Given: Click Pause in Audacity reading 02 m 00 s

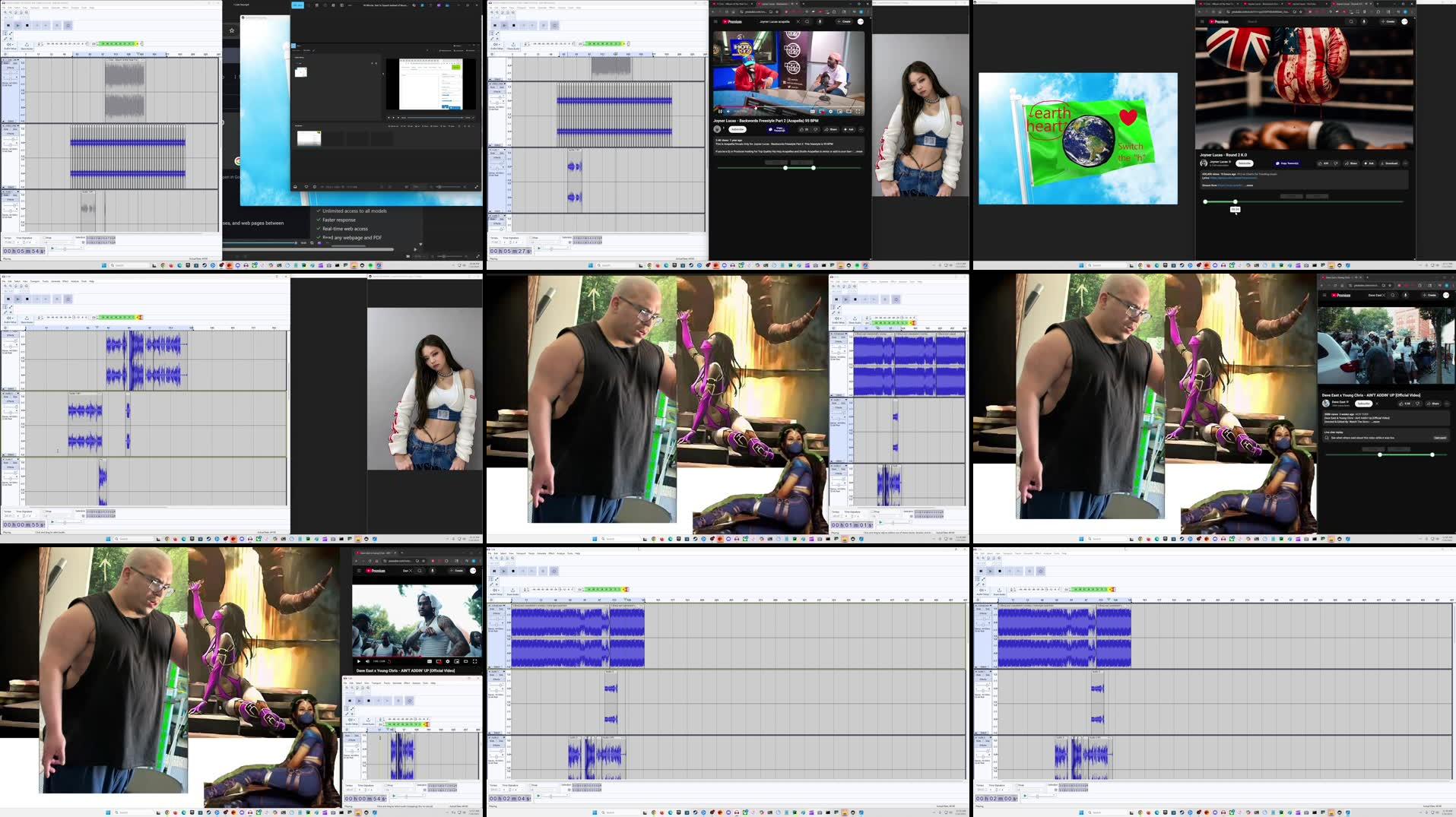Looking at the screenshot, I should [x=982, y=571].
